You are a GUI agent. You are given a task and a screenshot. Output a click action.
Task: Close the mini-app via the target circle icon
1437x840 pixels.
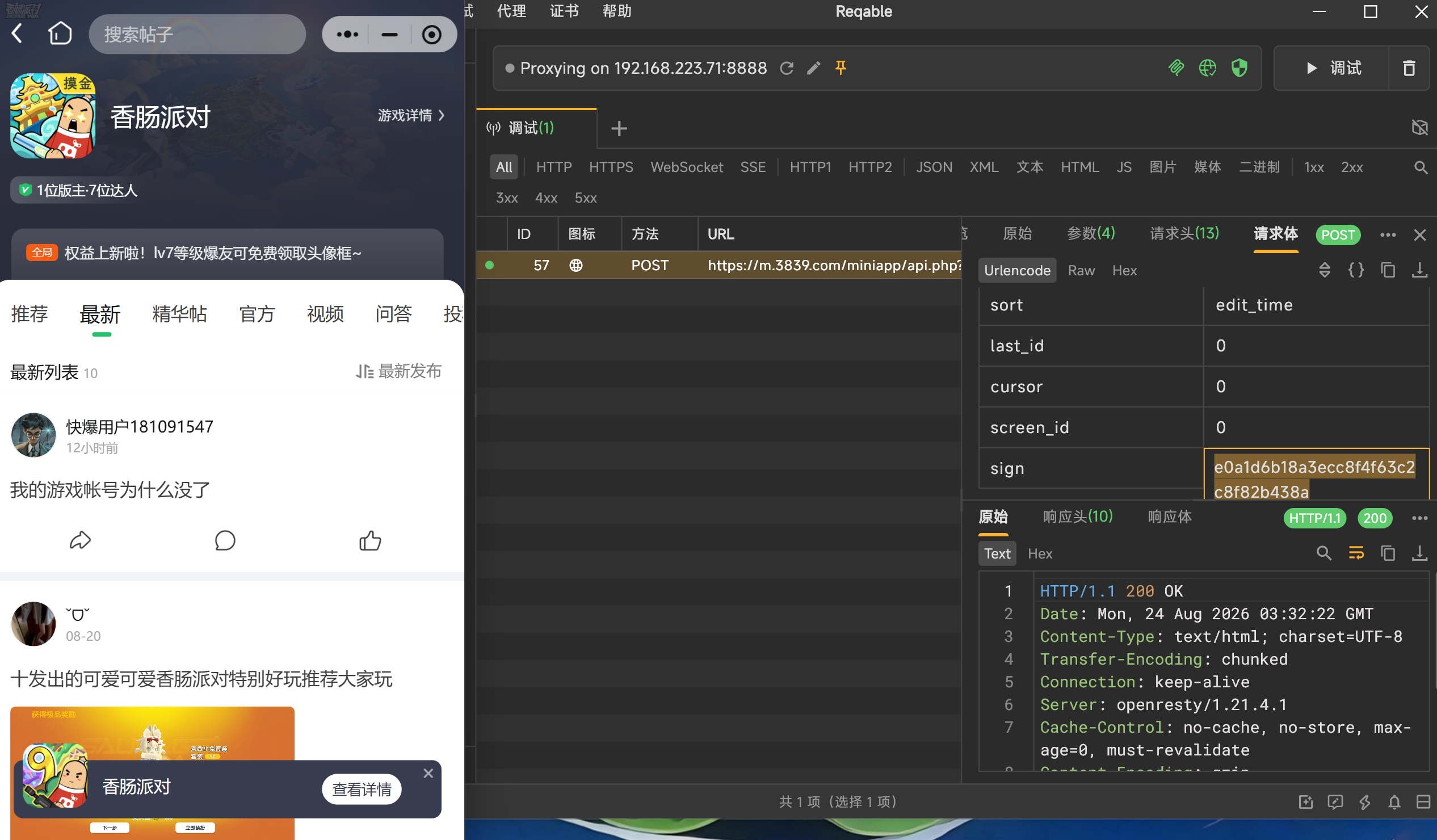click(432, 34)
